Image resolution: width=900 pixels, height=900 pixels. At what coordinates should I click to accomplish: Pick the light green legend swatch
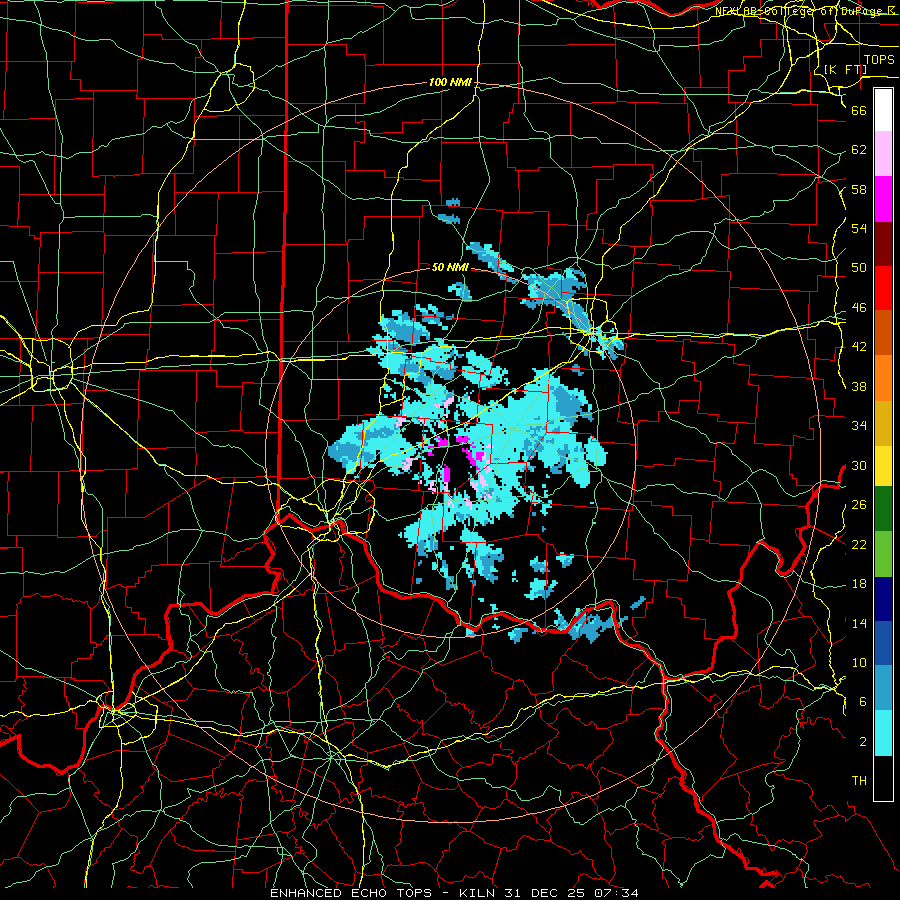point(883,554)
